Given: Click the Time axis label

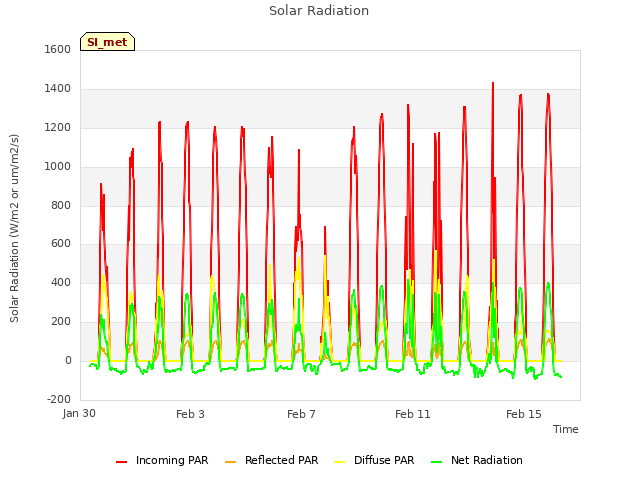Looking at the screenshot, I should 566,429.
